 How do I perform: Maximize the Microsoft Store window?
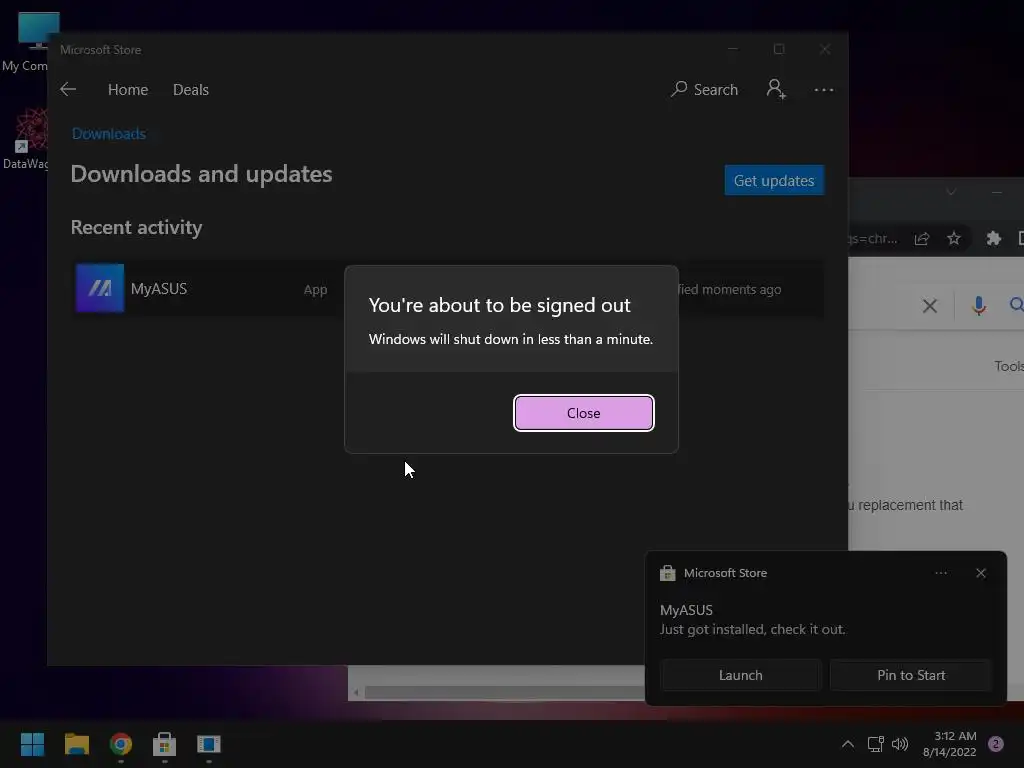(x=778, y=50)
